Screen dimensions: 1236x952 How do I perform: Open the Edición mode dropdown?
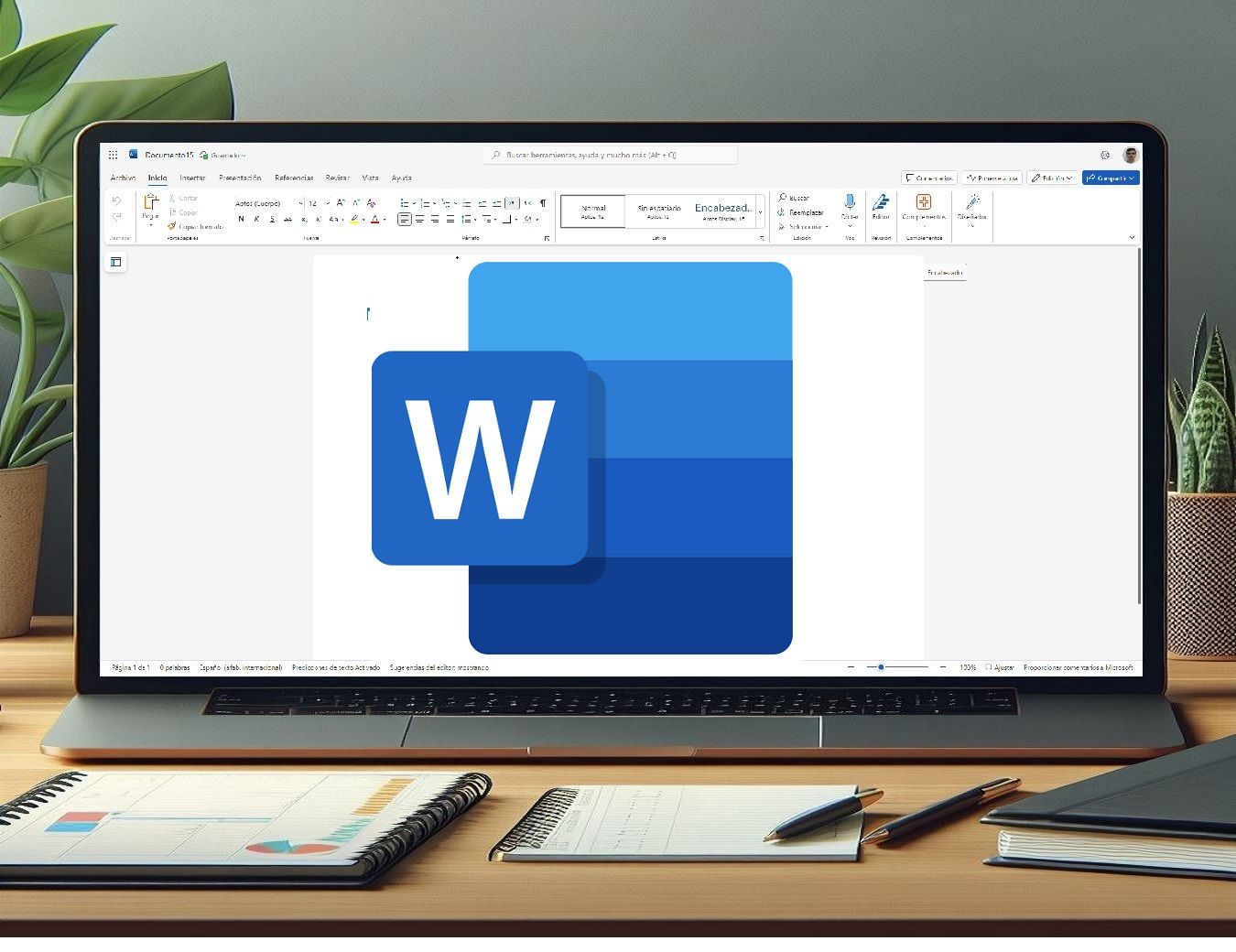[x=1051, y=178]
